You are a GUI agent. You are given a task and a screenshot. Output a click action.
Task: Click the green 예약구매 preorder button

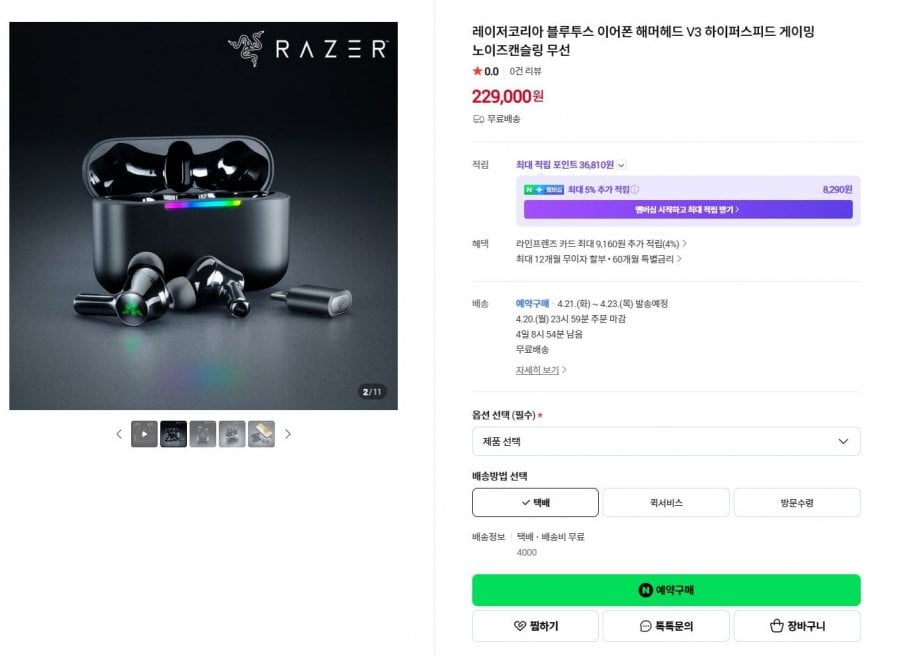(x=666, y=590)
